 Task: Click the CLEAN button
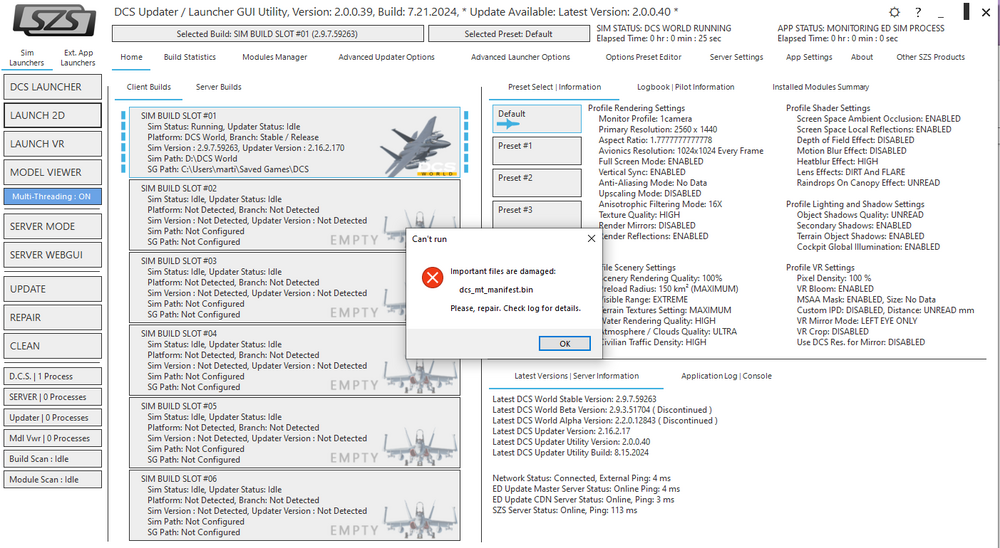click(x=52, y=346)
